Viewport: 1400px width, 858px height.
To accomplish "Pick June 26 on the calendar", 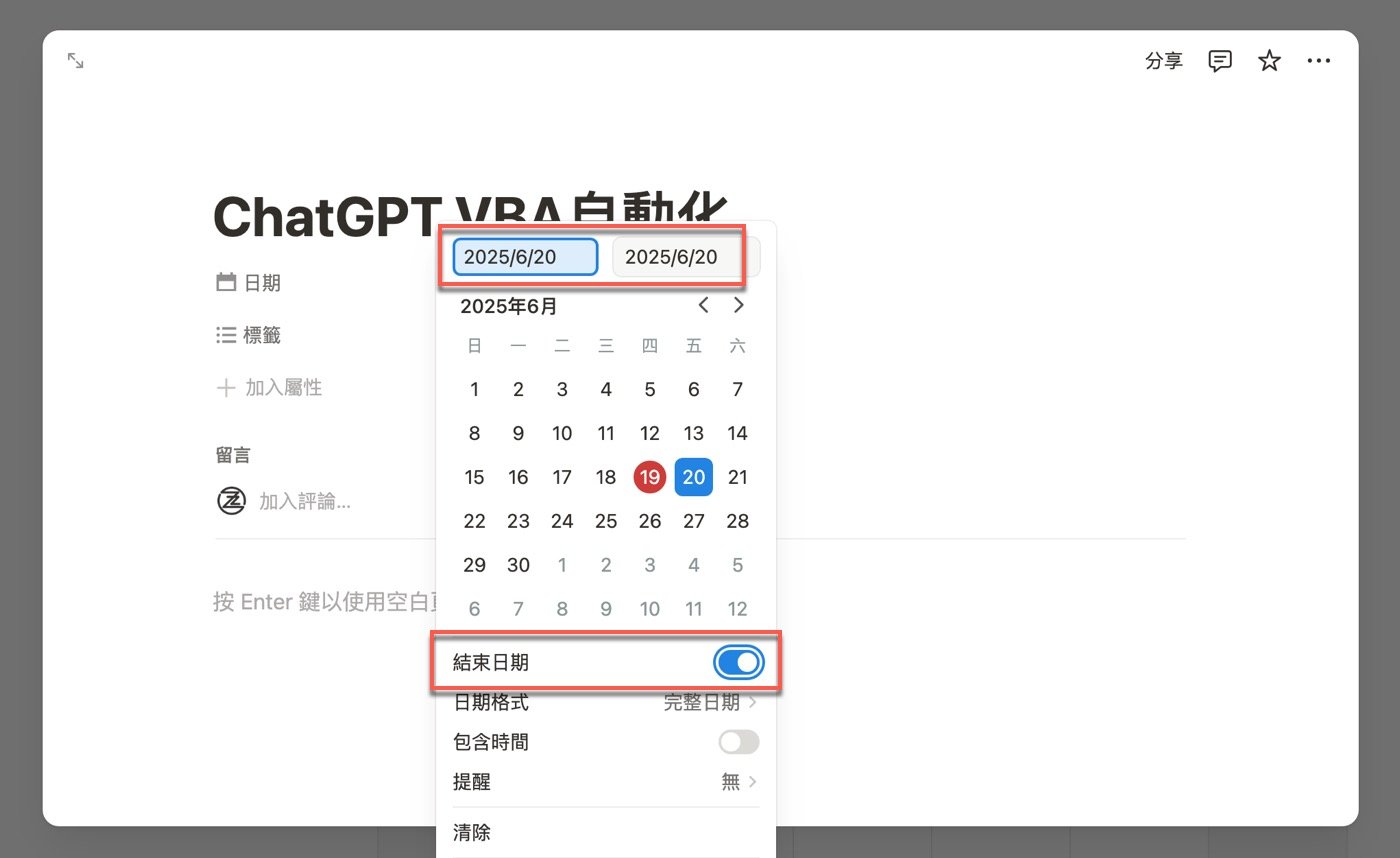I will click(x=650, y=521).
